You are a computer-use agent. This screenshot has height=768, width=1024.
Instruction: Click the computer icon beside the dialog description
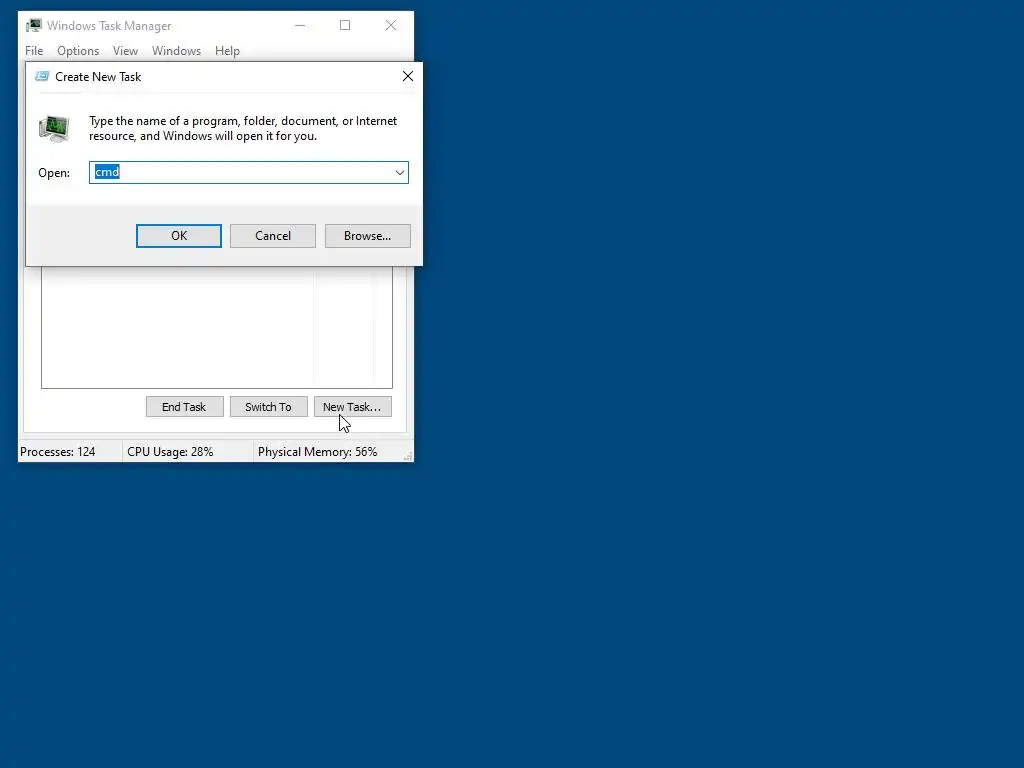click(54, 129)
